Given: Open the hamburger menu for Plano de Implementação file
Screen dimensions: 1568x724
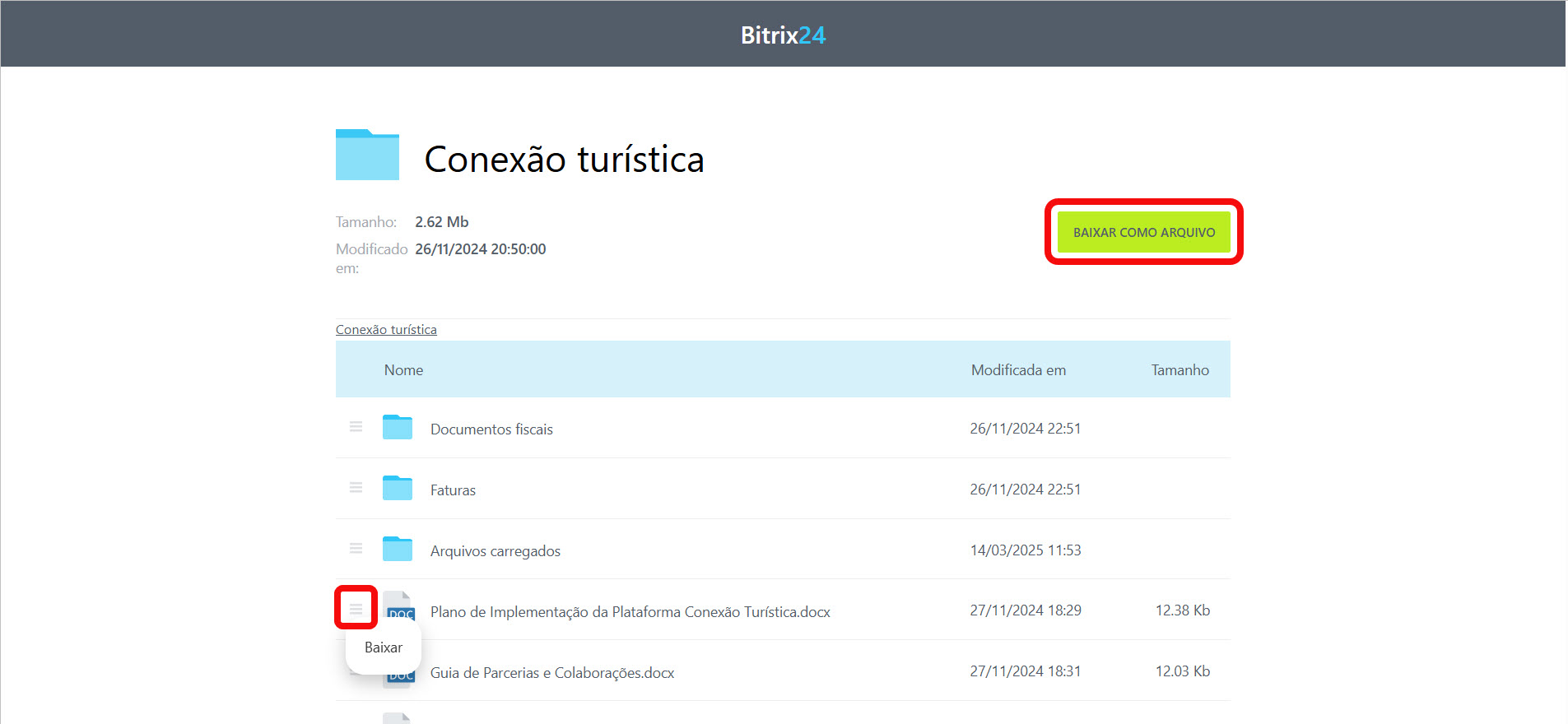Looking at the screenshot, I should click(x=356, y=609).
